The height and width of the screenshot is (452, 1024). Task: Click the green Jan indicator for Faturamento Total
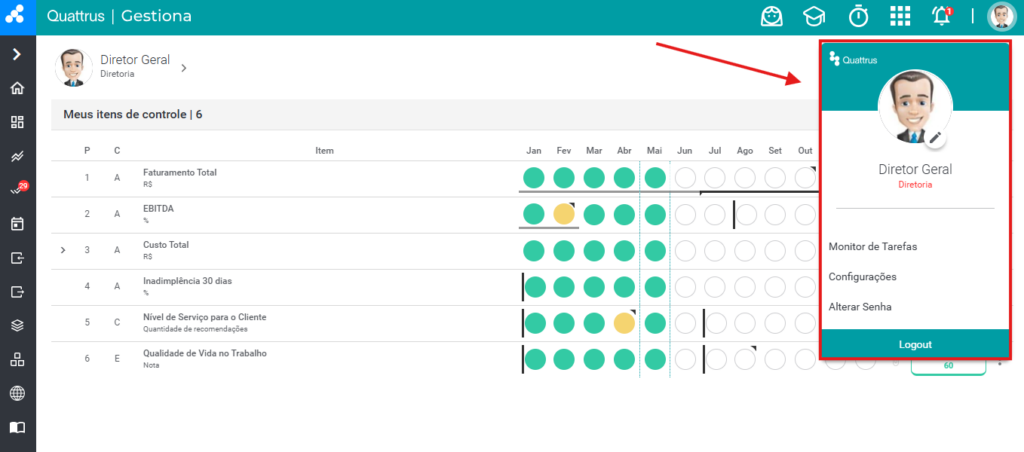tap(534, 178)
